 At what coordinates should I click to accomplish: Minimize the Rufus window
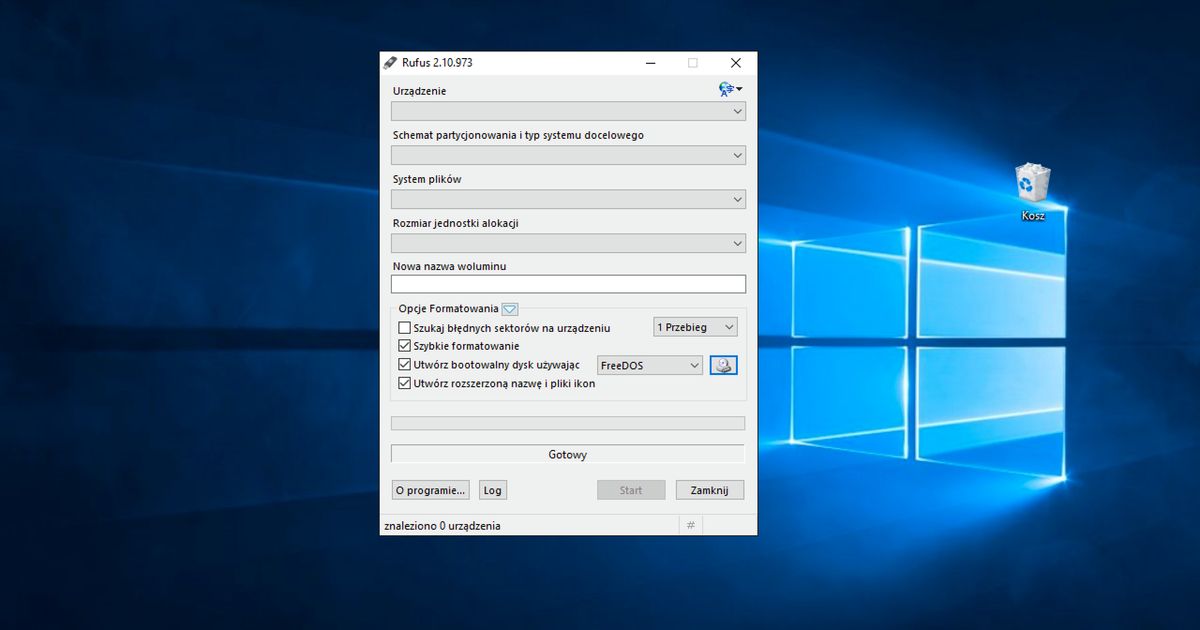[650, 62]
